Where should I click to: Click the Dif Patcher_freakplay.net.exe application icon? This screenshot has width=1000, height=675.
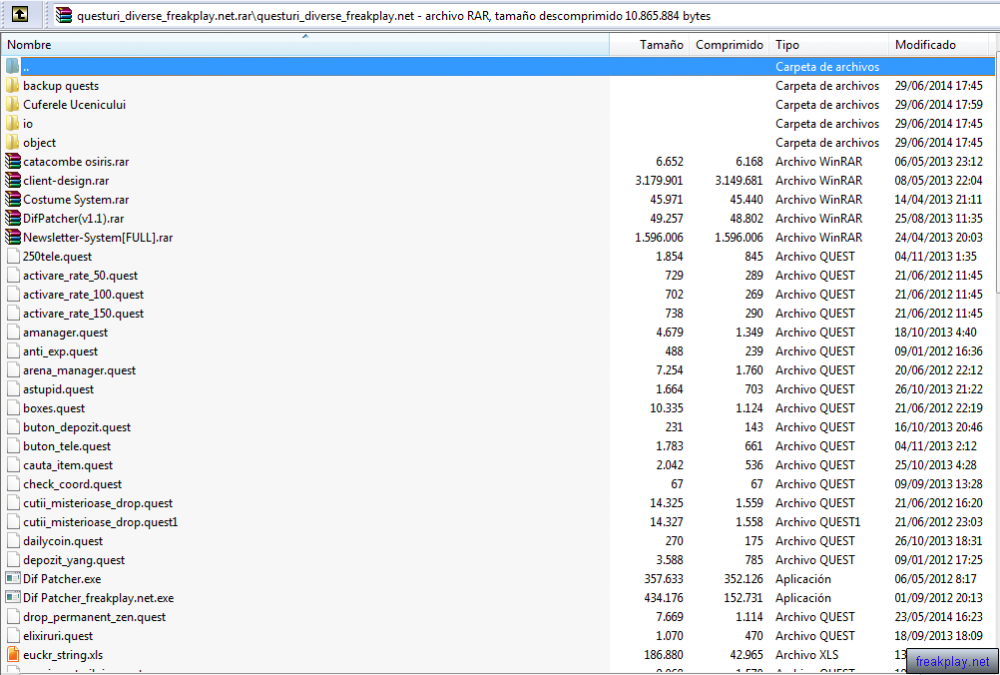[x=13, y=598]
